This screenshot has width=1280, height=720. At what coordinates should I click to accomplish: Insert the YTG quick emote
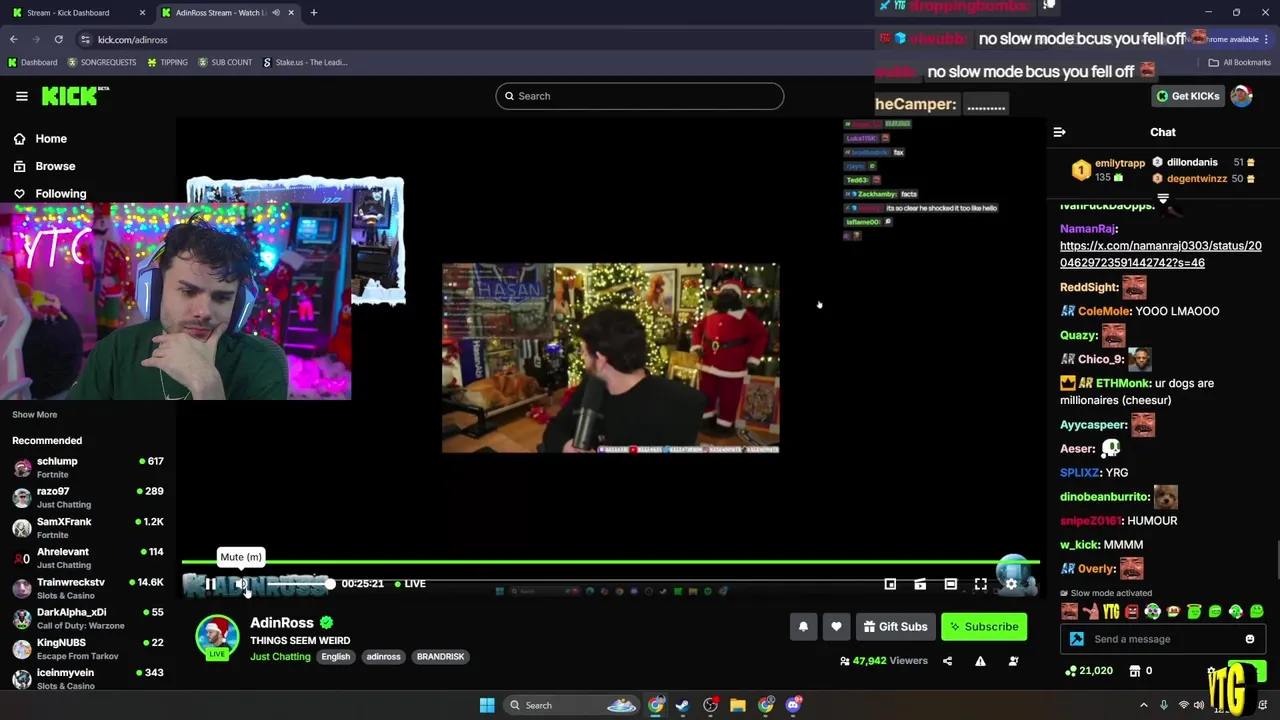point(1111,612)
